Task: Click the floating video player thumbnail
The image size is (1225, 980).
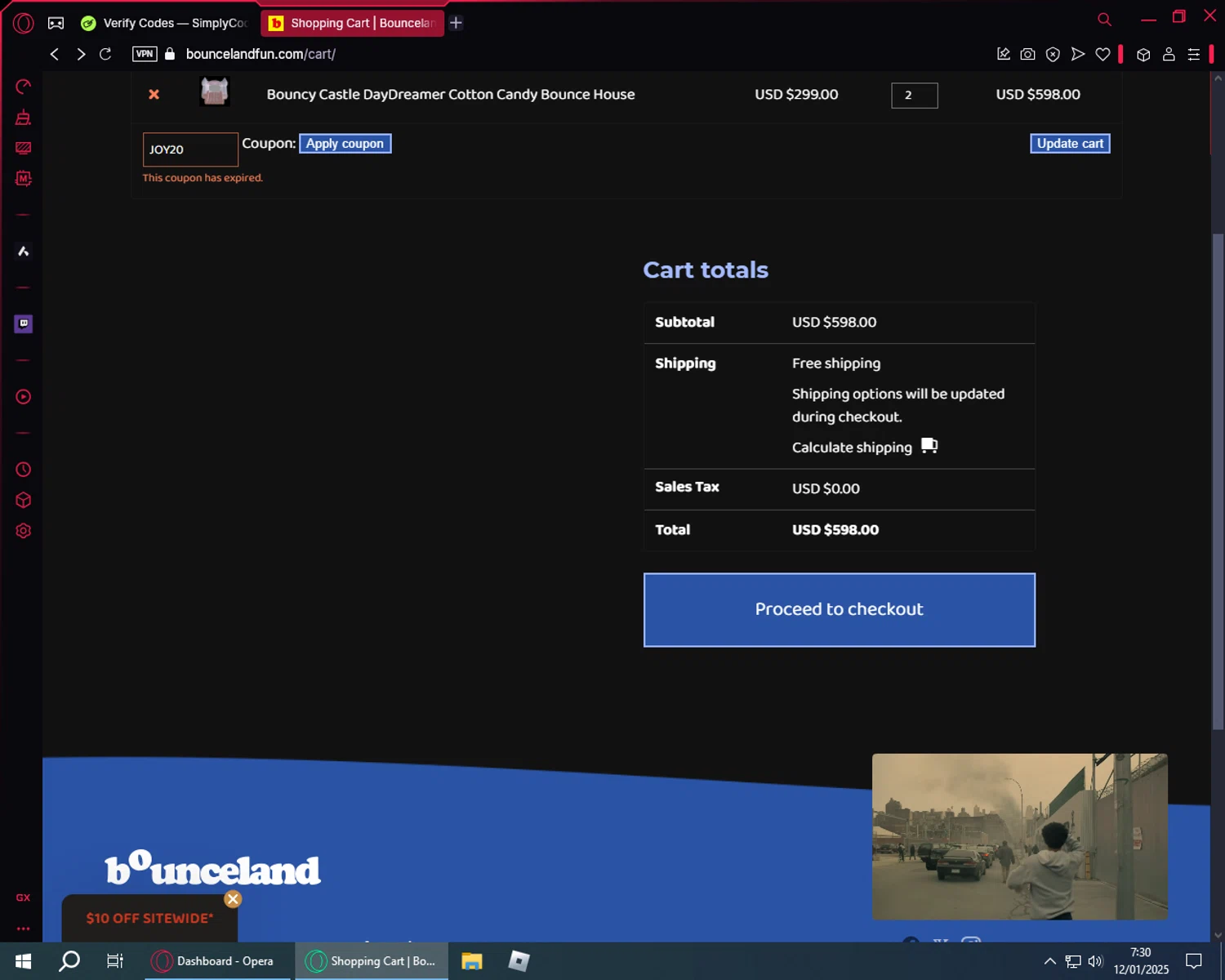Action: (x=1020, y=836)
